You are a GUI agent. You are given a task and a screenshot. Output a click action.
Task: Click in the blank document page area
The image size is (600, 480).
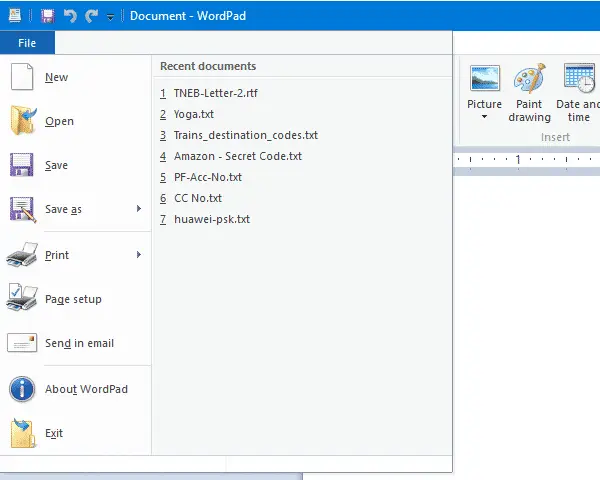tap(527, 325)
